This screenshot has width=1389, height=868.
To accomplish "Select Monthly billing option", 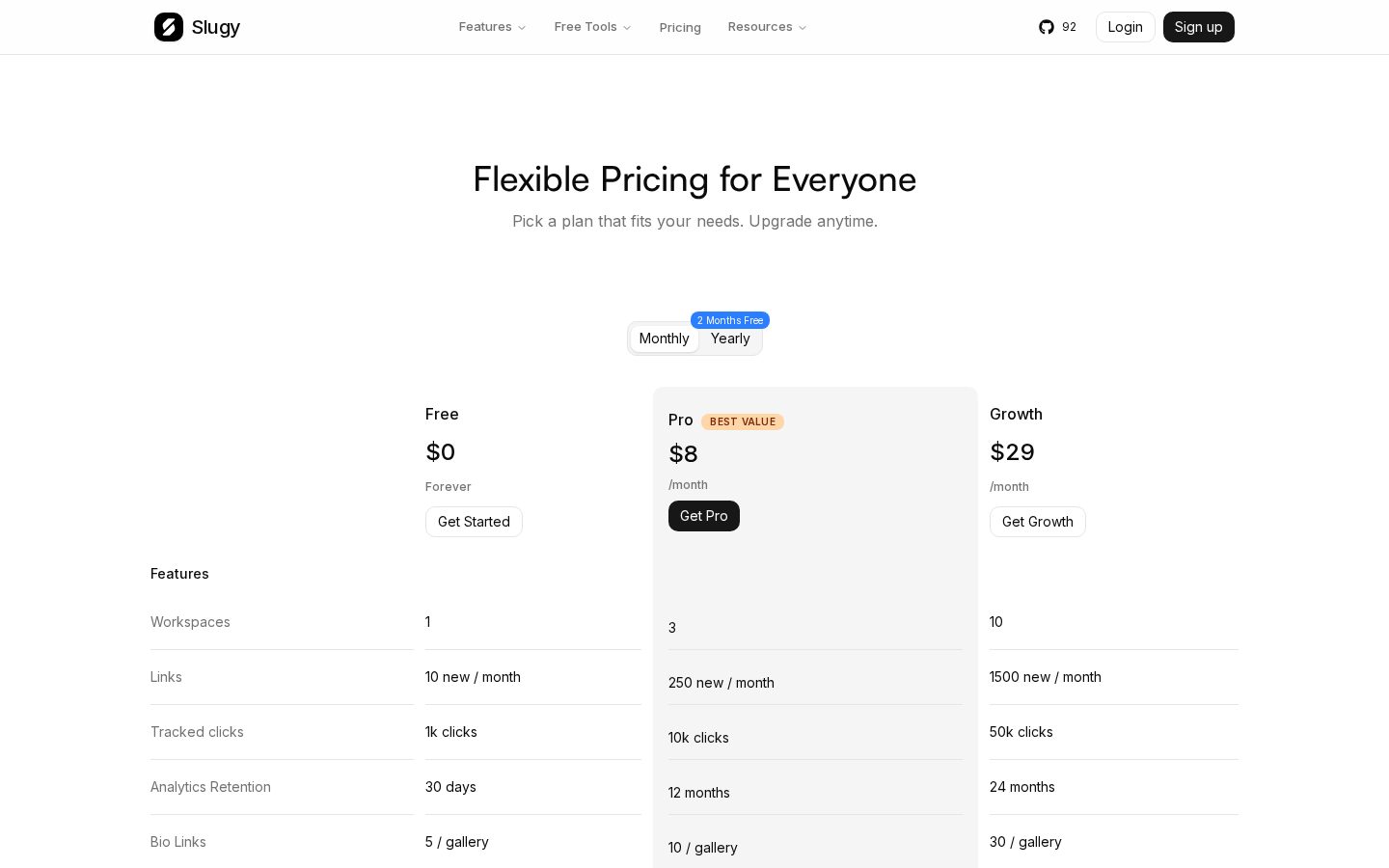I will [x=665, y=339].
